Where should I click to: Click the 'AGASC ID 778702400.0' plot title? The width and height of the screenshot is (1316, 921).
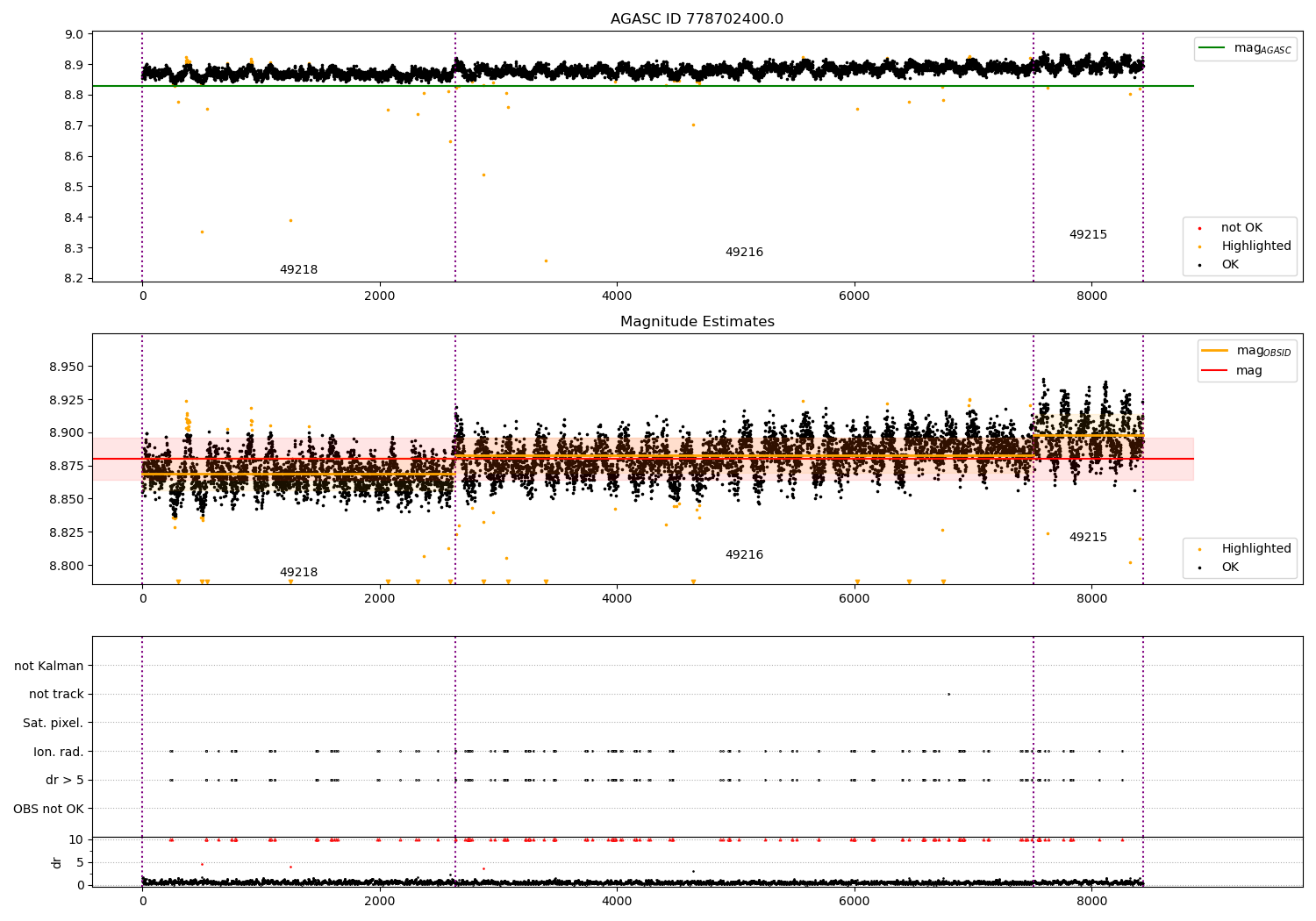click(697, 19)
